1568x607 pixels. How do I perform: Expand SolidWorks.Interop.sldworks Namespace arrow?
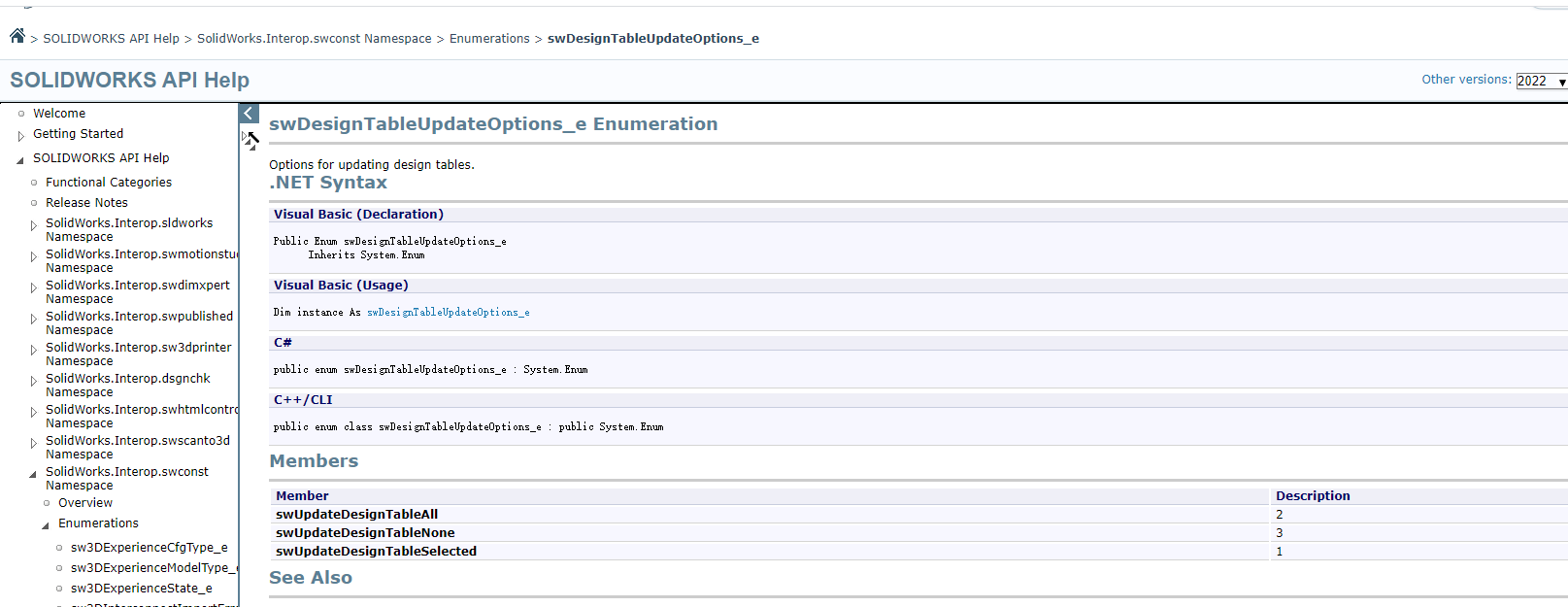(x=34, y=225)
